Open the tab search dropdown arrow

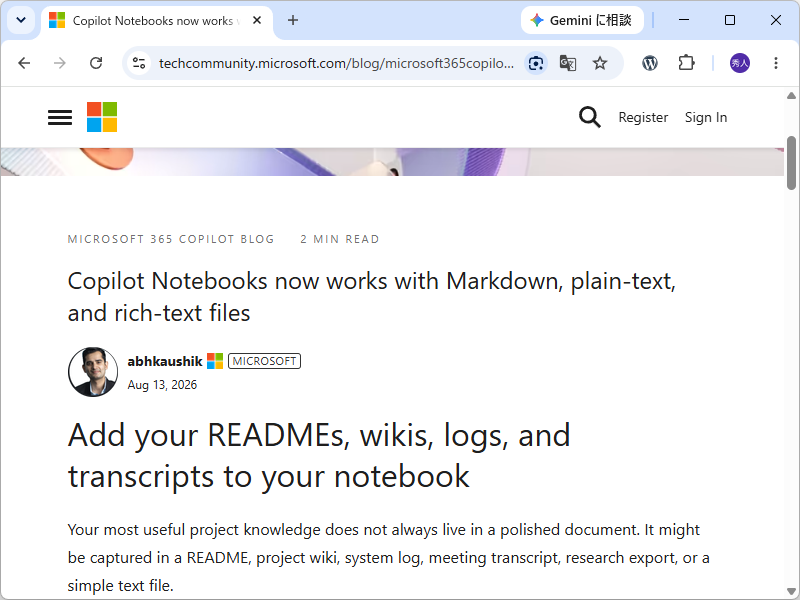pyautogui.click(x=21, y=20)
